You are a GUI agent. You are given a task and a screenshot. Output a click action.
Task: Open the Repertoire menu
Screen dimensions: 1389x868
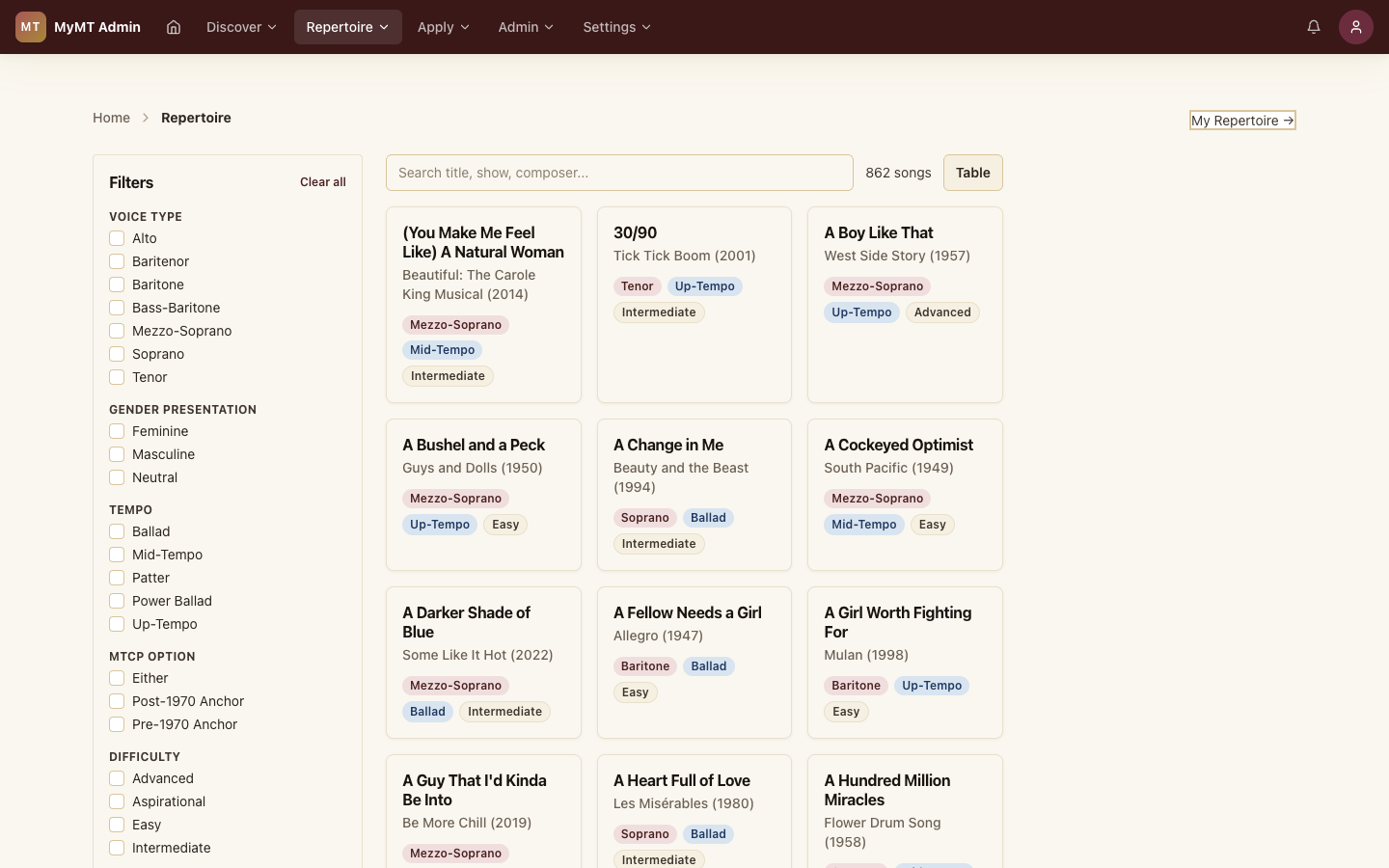(348, 27)
